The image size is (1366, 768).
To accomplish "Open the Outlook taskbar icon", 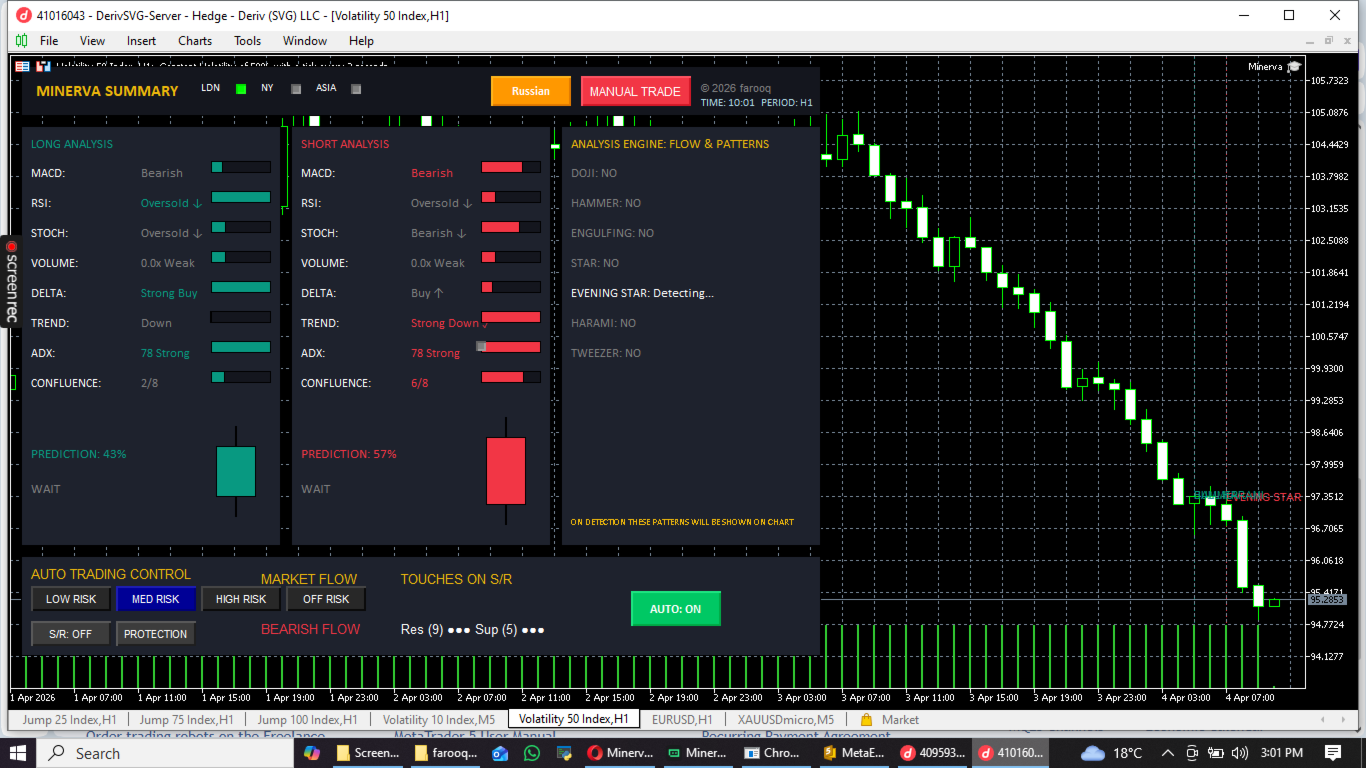I will pyautogui.click(x=500, y=753).
